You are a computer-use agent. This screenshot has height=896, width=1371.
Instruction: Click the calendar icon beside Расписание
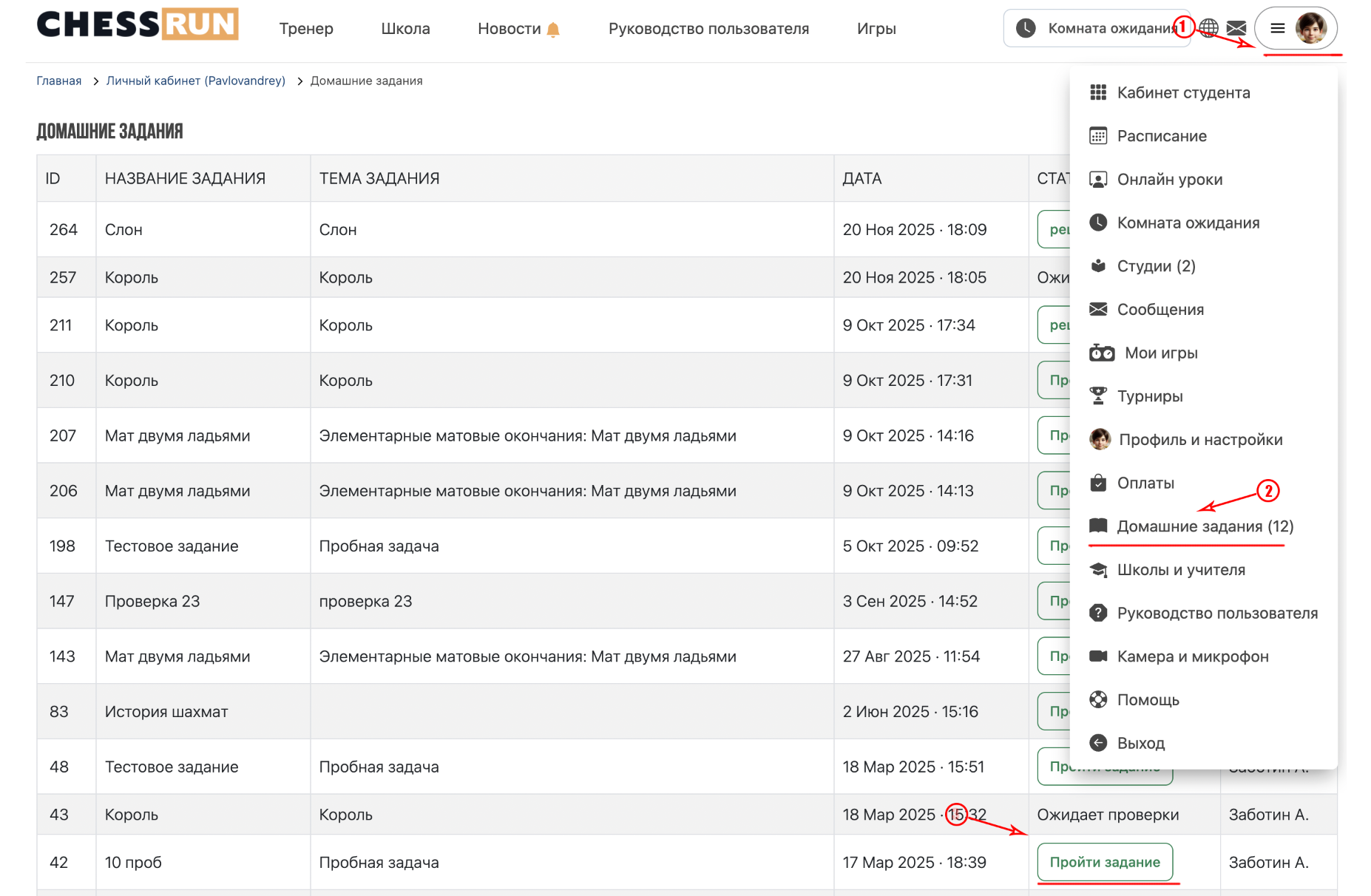pos(1098,136)
